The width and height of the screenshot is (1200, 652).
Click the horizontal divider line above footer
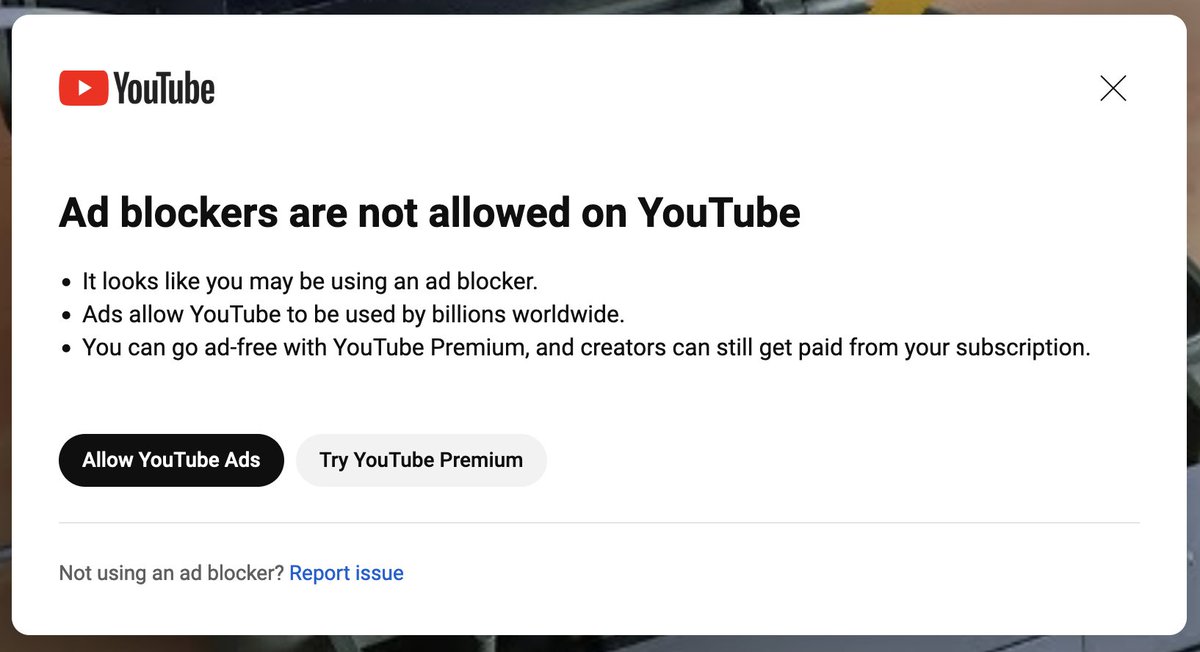[598, 522]
